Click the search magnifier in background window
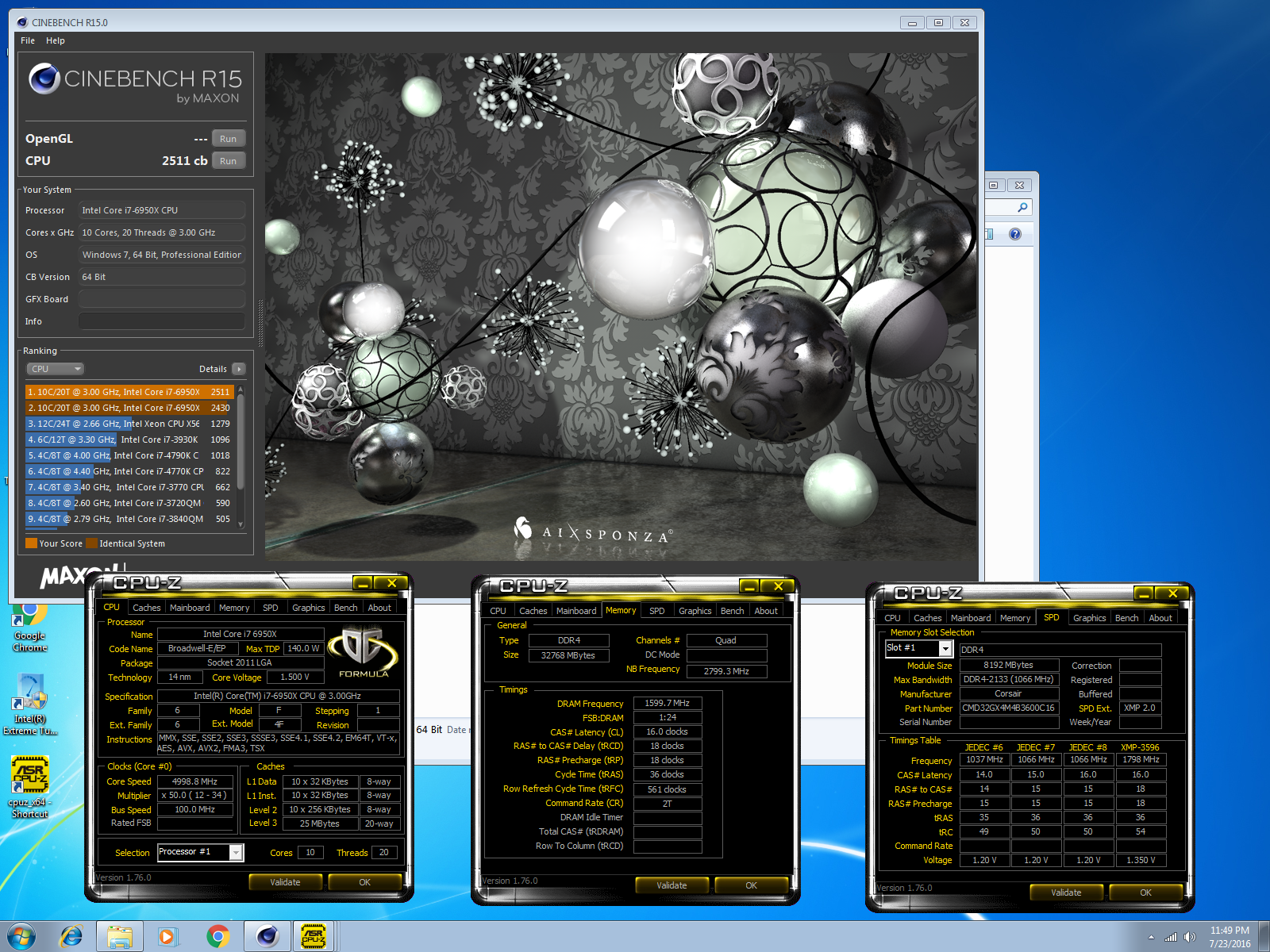 [1023, 208]
